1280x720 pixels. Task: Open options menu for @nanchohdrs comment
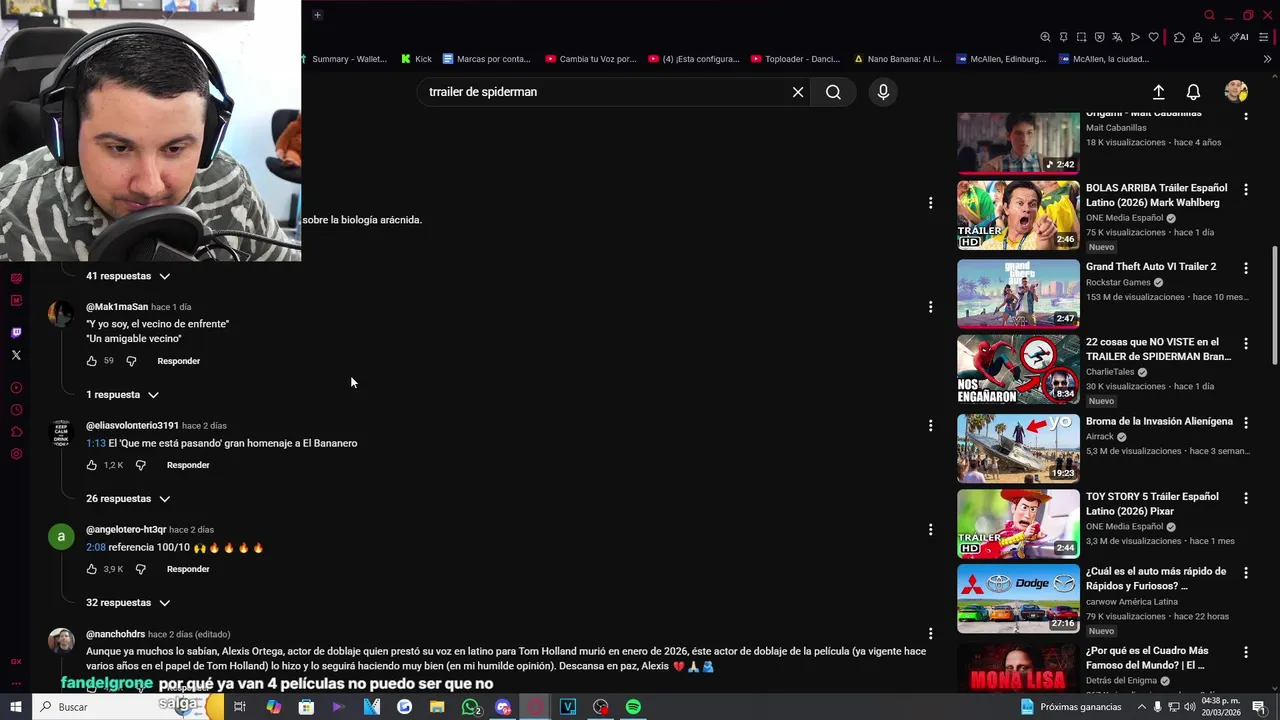pos(930,634)
